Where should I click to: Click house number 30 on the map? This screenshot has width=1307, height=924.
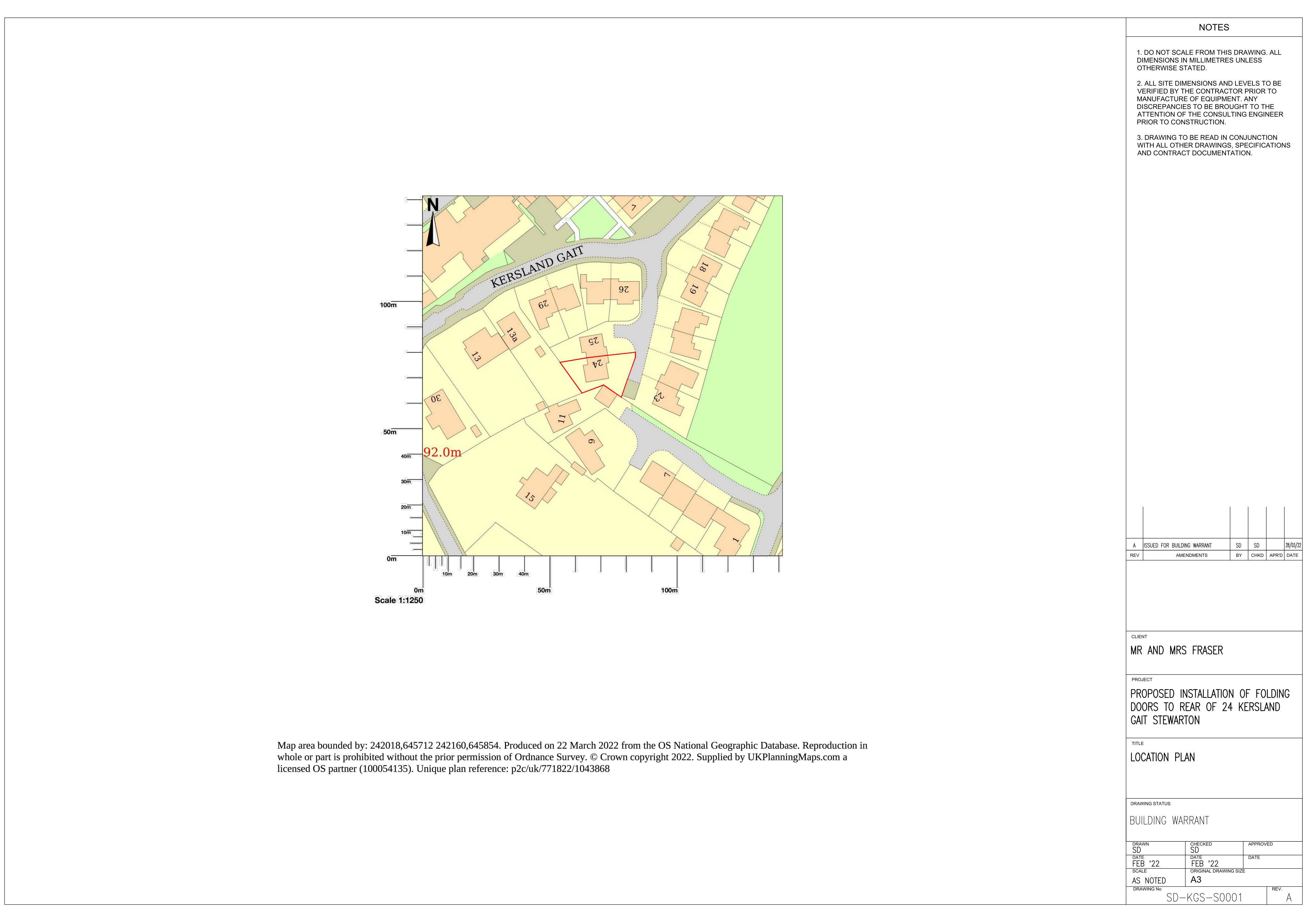(436, 399)
